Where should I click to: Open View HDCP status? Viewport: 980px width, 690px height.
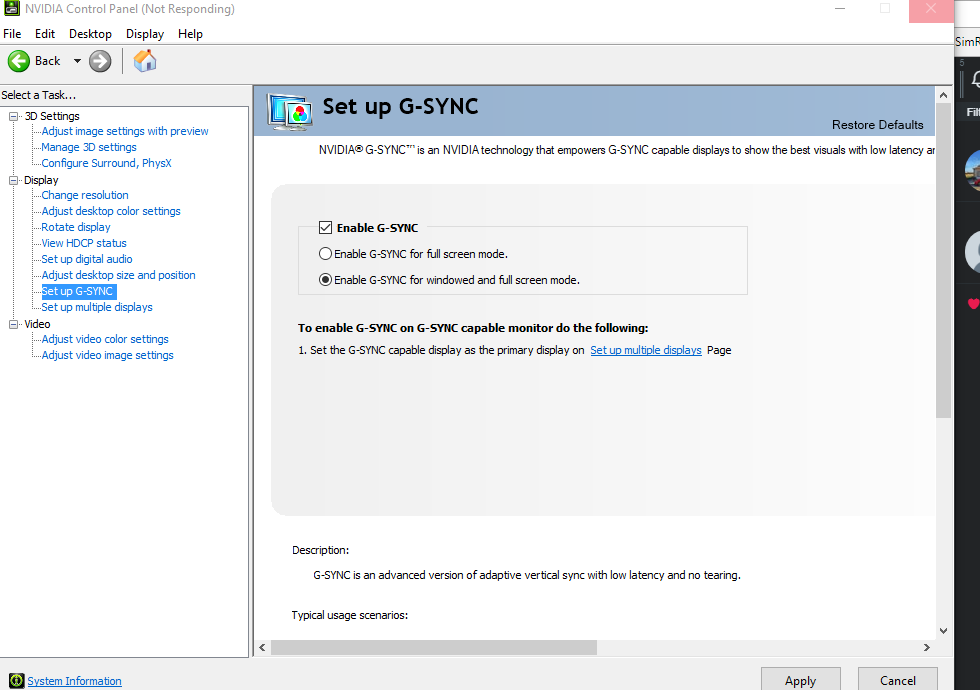point(84,243)
